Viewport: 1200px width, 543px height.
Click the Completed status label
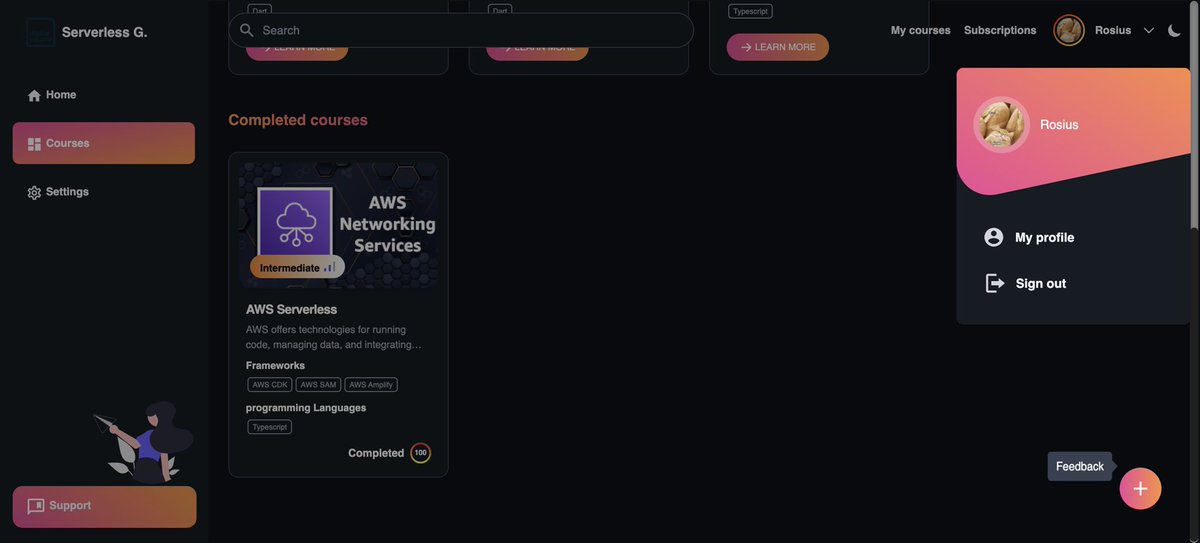tap(376, 453)
